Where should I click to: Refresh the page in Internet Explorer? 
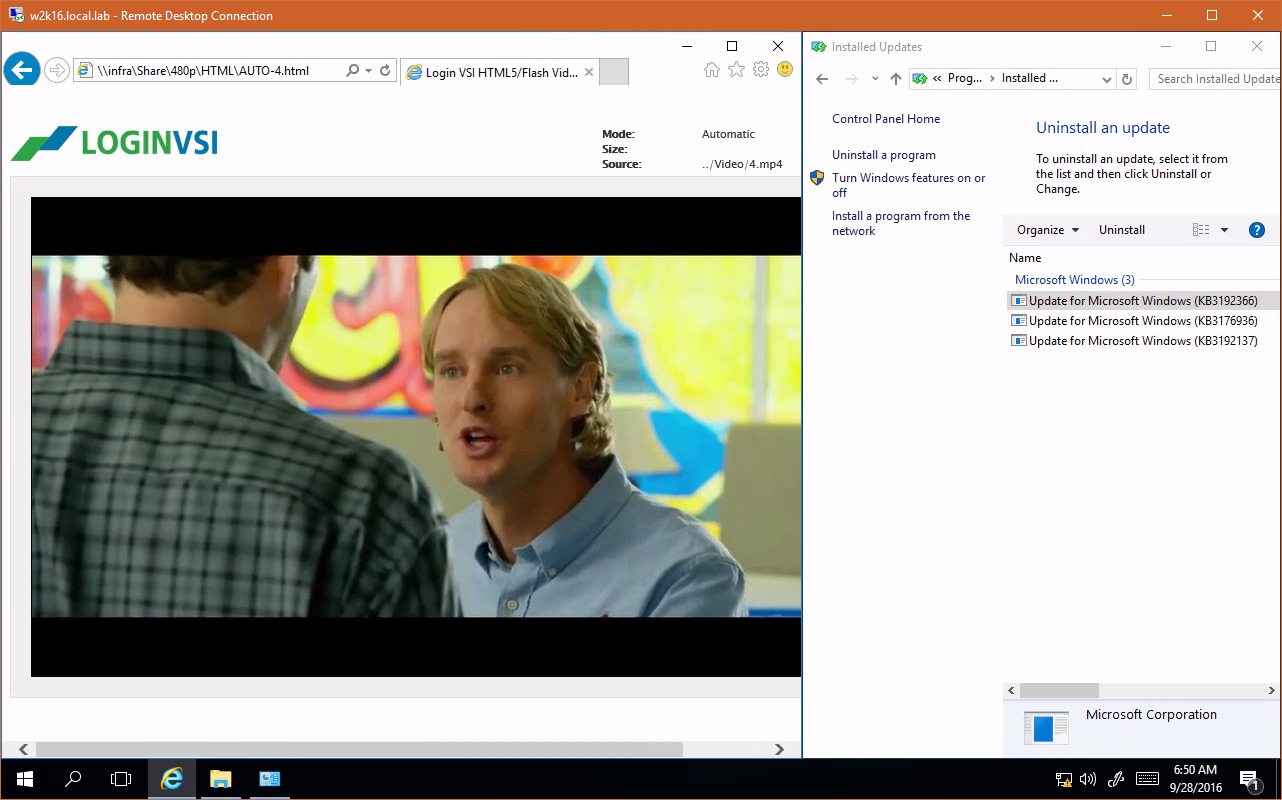pos(385,71)
